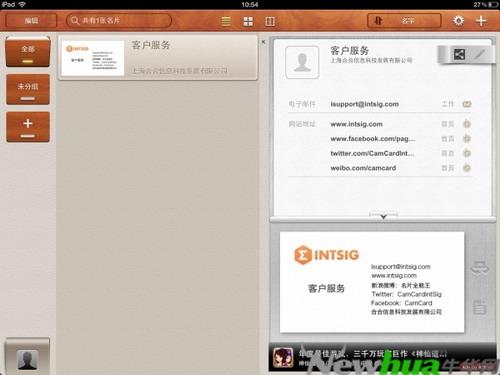Tap the advertisement banner at the bottom

tap(382, 357)
